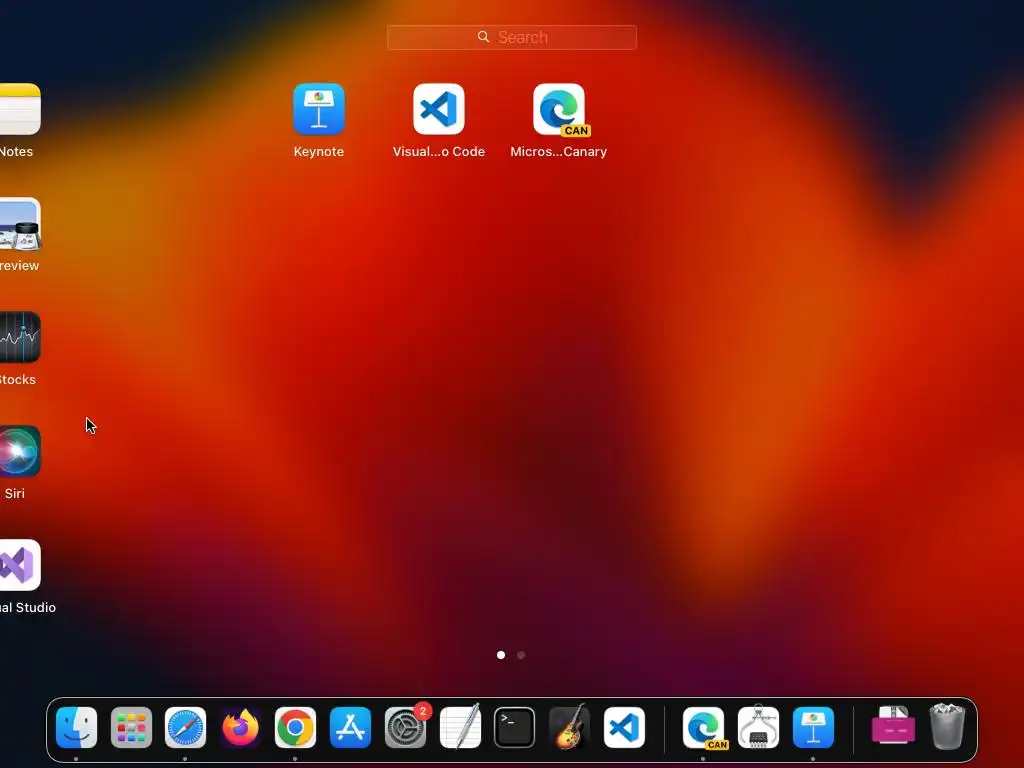The width and height of the screenshot is (1024, 768).
Task: Click the "Keynote" label text
Action: pyautogui.click(x=319, y=152)
